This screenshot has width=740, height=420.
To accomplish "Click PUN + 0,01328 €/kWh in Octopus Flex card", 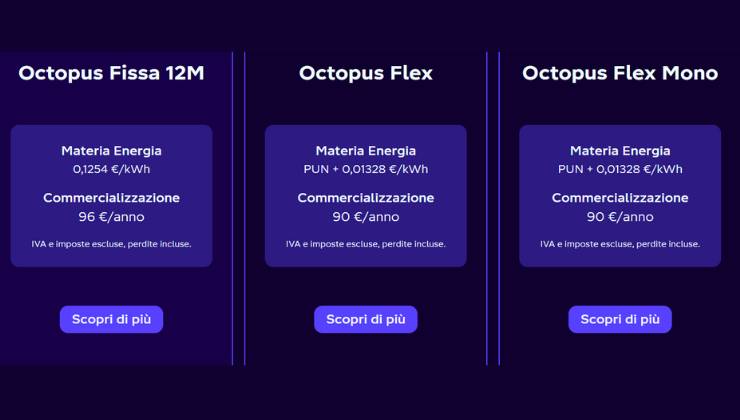I will point(366,169).
